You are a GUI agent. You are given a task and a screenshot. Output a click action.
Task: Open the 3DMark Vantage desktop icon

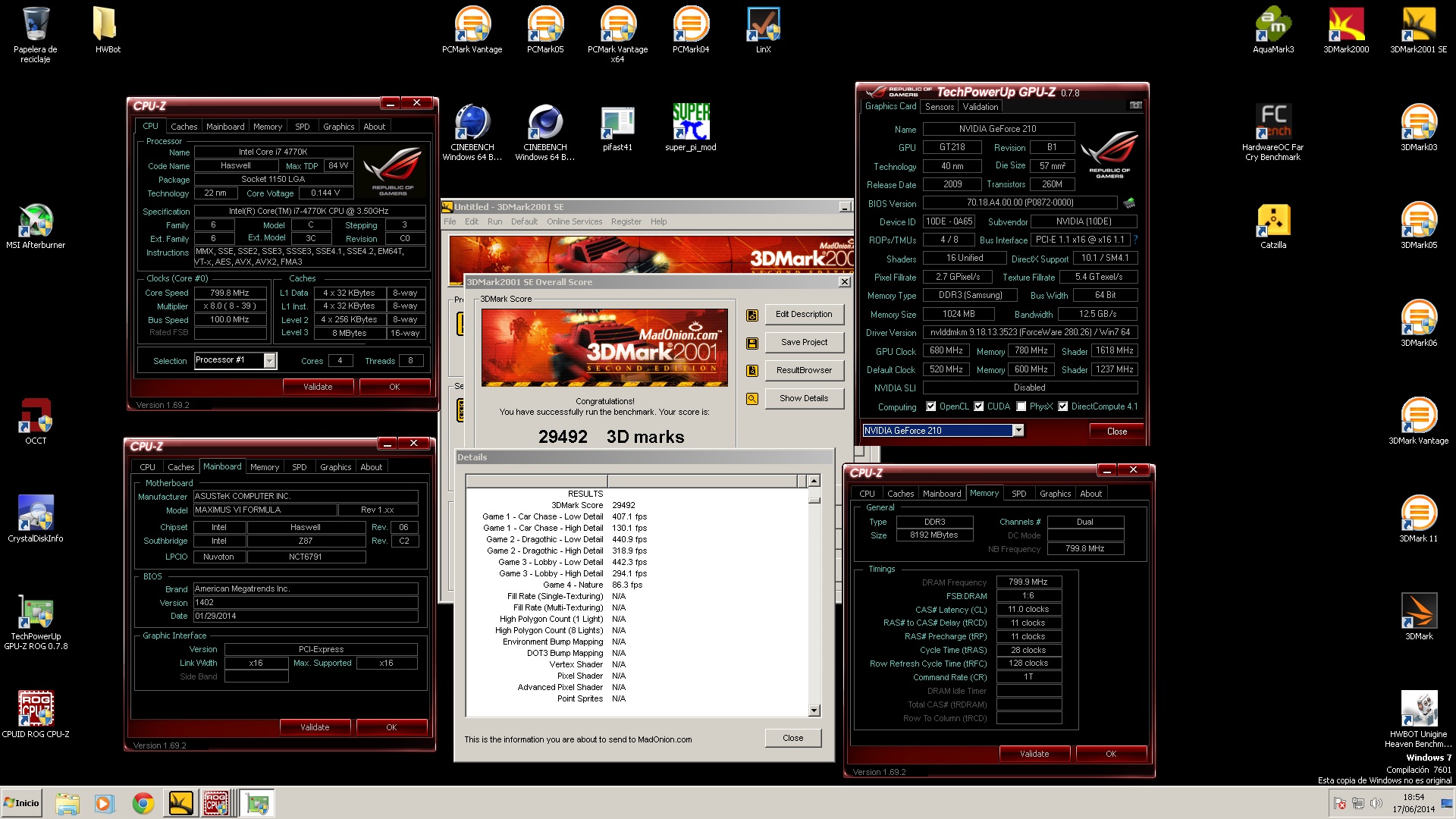tap(1419, 422)
